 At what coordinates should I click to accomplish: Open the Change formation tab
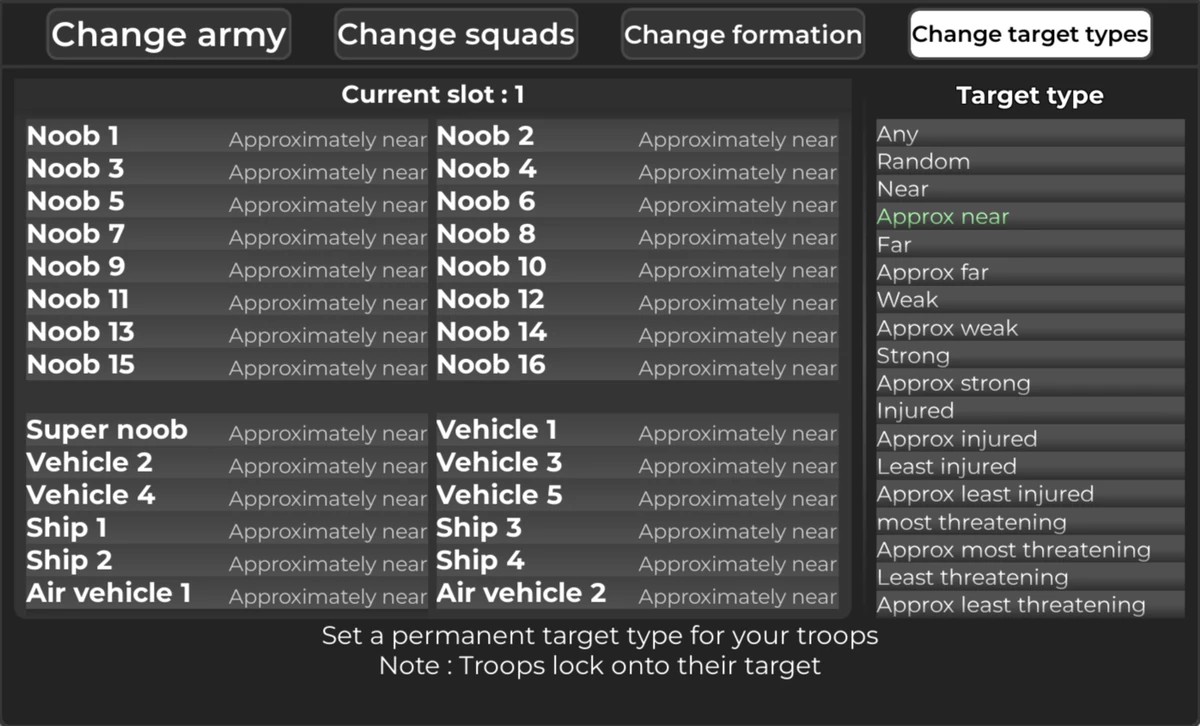click(x=743, y=34)
